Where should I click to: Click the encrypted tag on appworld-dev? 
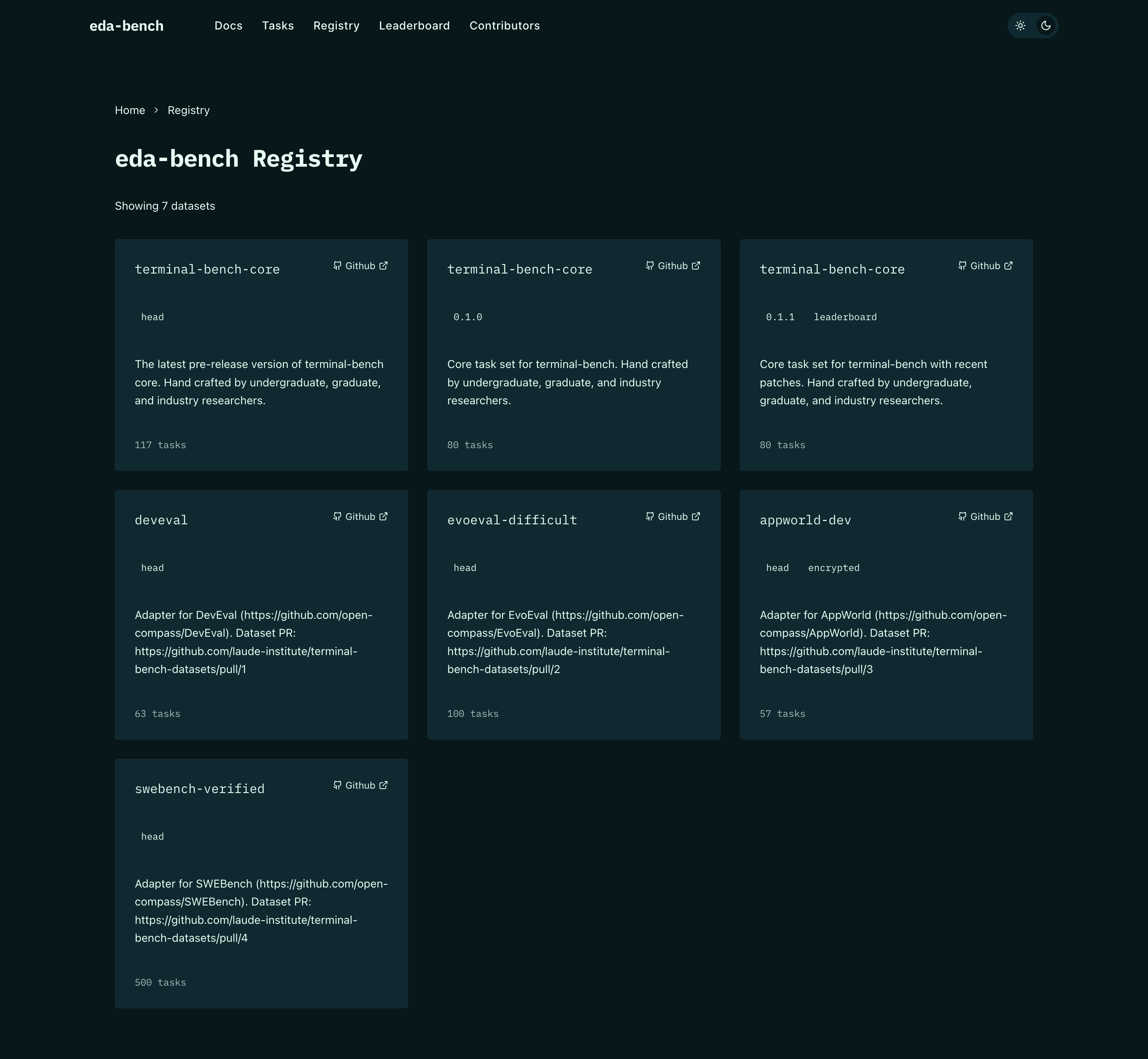point(833,568)
